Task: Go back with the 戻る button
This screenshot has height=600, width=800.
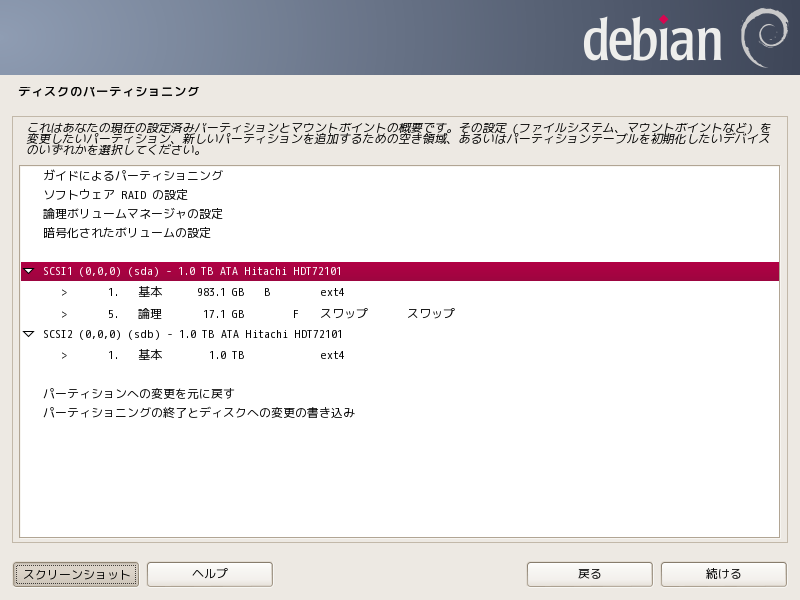Action: click(x=590, y=574)
